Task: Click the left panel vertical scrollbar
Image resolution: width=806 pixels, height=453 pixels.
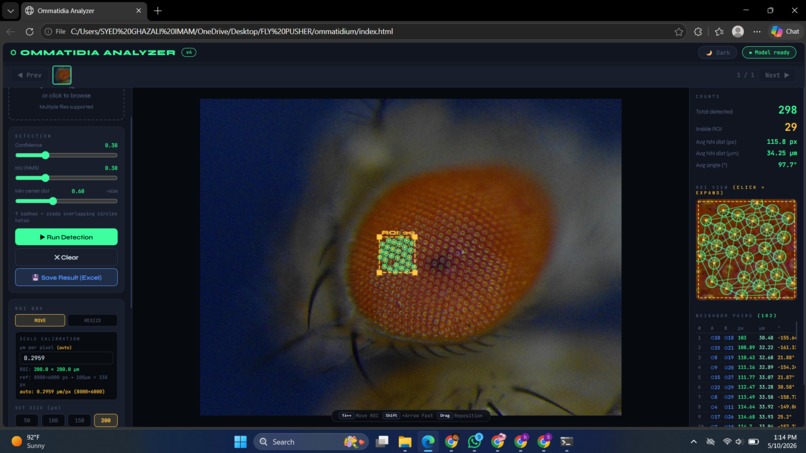Action: (131, 211)
